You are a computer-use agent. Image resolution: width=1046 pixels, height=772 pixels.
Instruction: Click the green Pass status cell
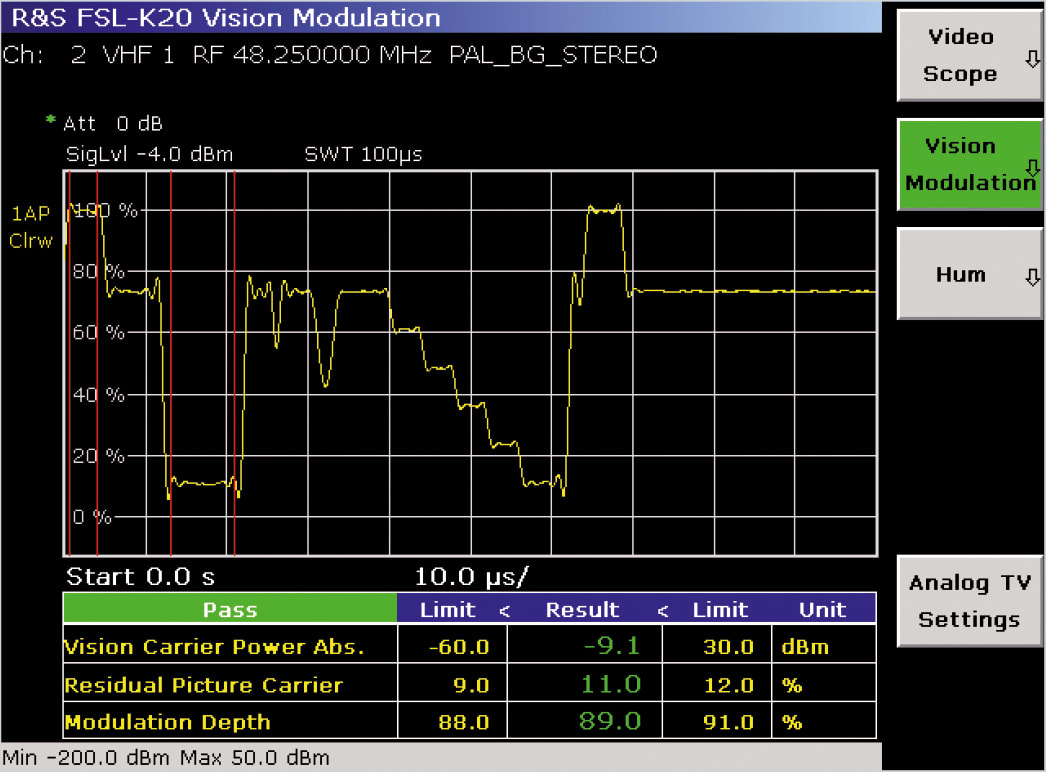point(230,609)
